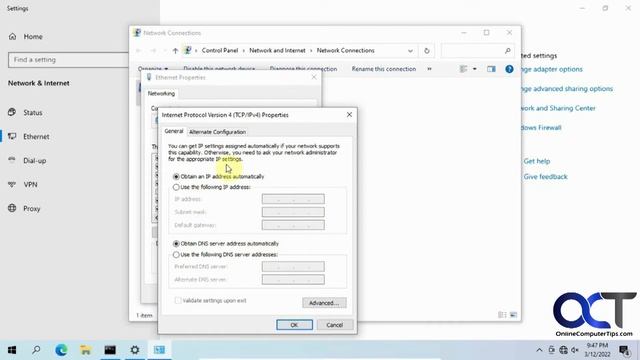Click the Preferred DNS server field
The image size is (640, 360).
[293, 267]
